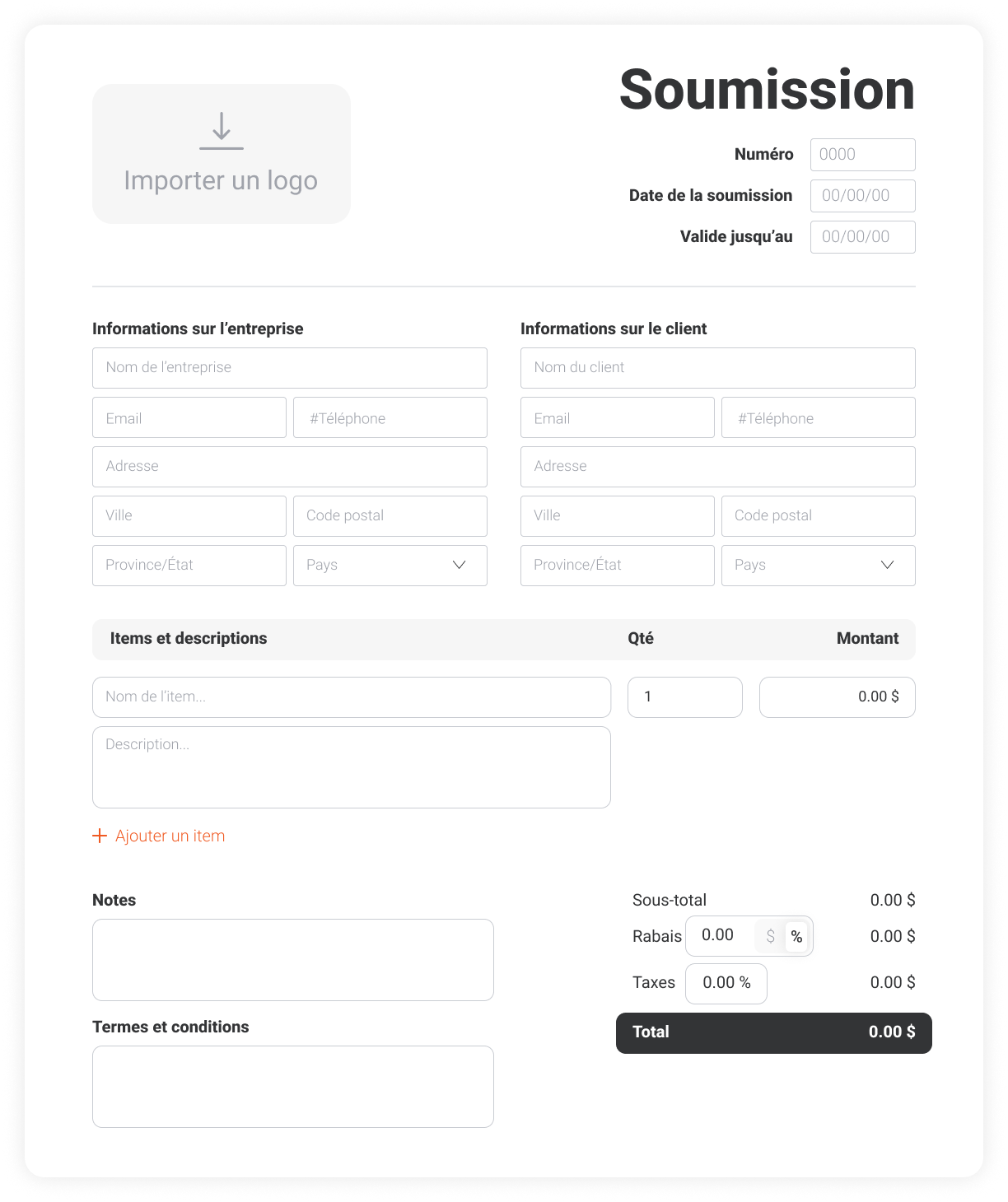Viewport: 1008px width, 1202px height.
Task: Click the download arrow logo import icon
Action: [222, 131]
